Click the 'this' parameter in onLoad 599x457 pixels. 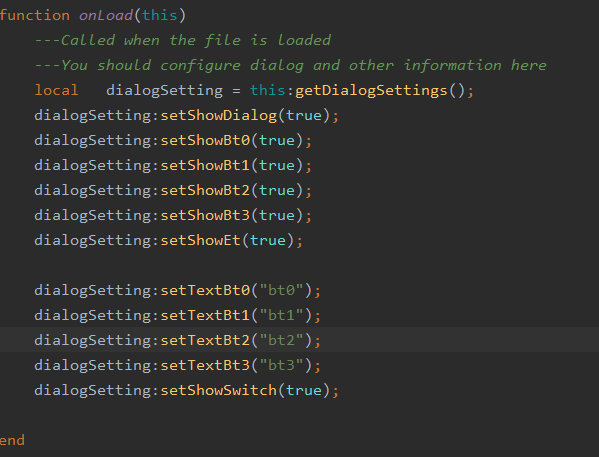(x=160, y=15)
